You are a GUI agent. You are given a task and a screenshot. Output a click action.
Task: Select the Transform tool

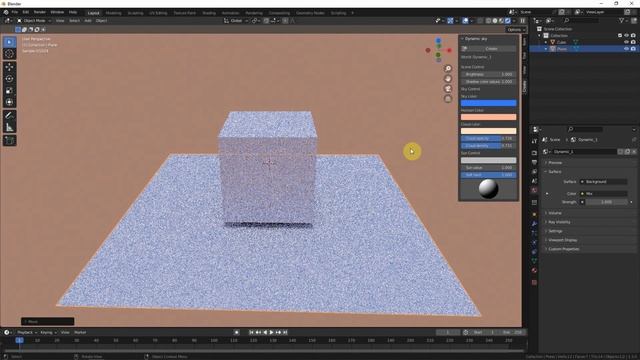pos(9,102)
